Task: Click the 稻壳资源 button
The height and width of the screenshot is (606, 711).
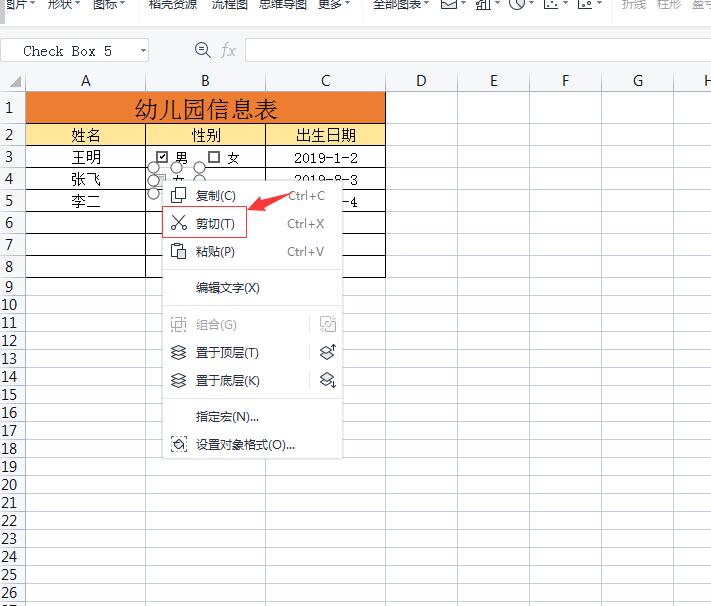Action: click(173, 5)
